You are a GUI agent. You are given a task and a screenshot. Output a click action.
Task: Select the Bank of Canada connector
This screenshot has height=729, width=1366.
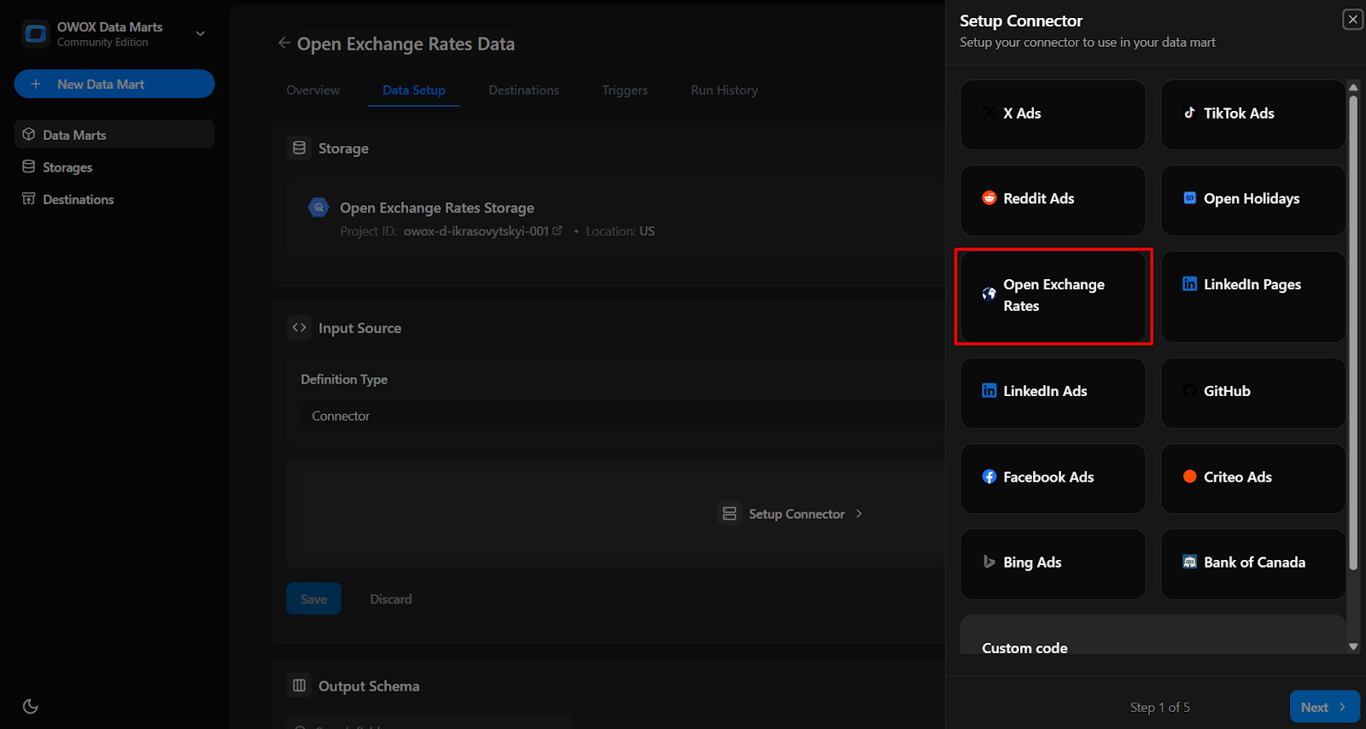pos(1253,563)
